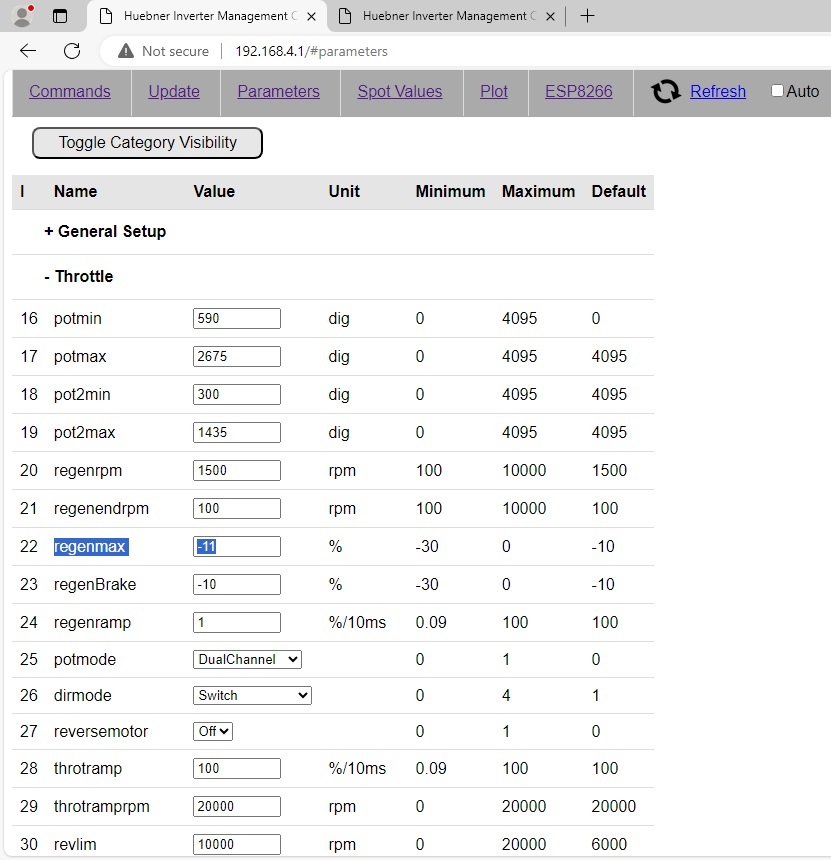
Task: Click the browser back arrow
Action: [28, 51]
